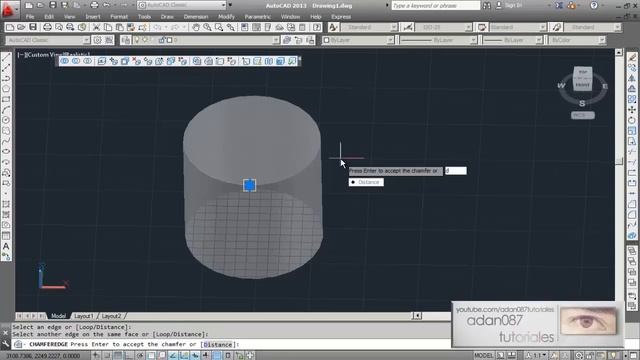
Task: Click the Undo arrow in quick access toolbar
Action: point(106,5)
